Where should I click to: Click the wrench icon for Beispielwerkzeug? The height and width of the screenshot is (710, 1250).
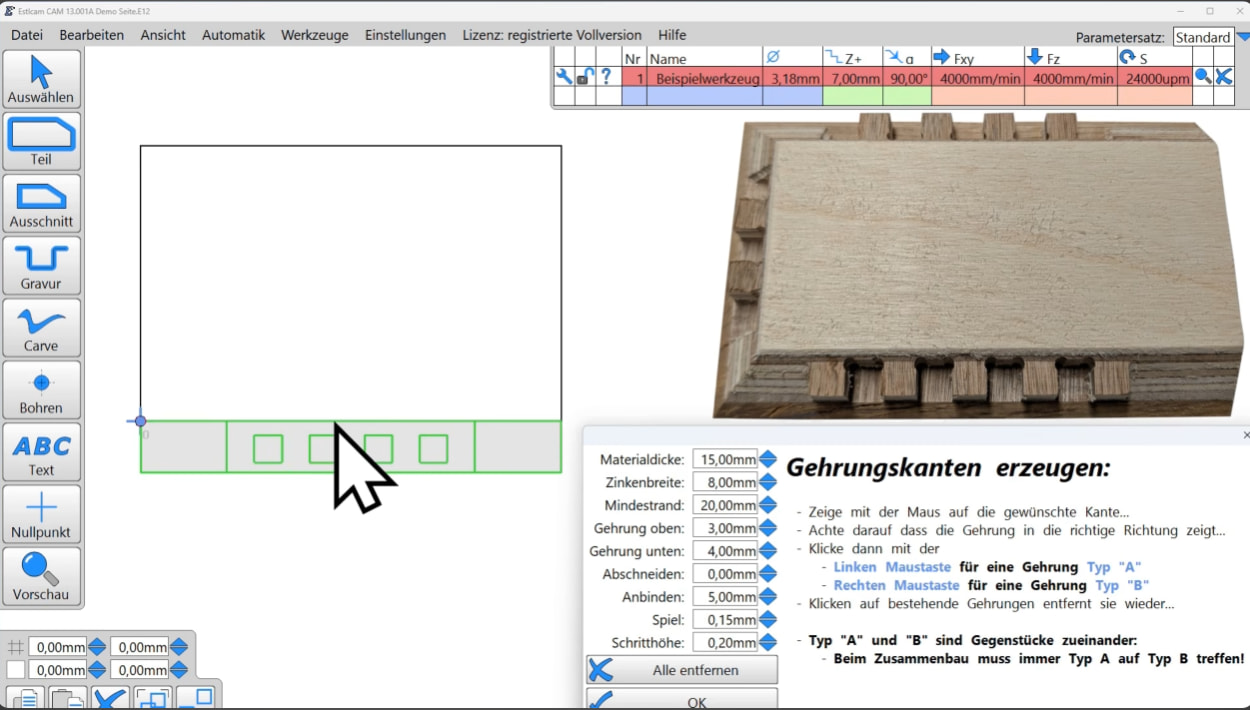click(x=564, y=78)
